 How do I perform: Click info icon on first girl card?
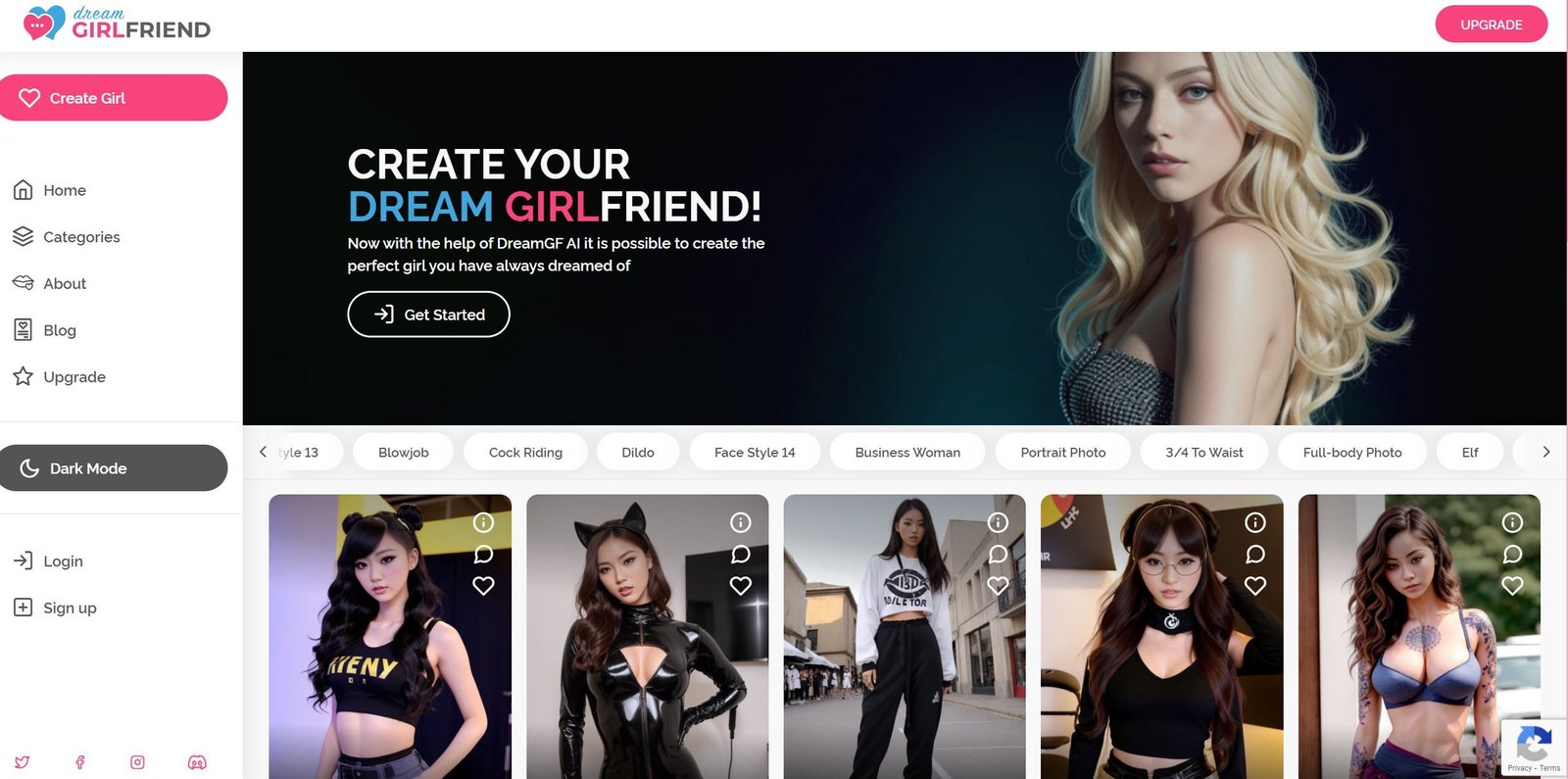pos(483,523)
